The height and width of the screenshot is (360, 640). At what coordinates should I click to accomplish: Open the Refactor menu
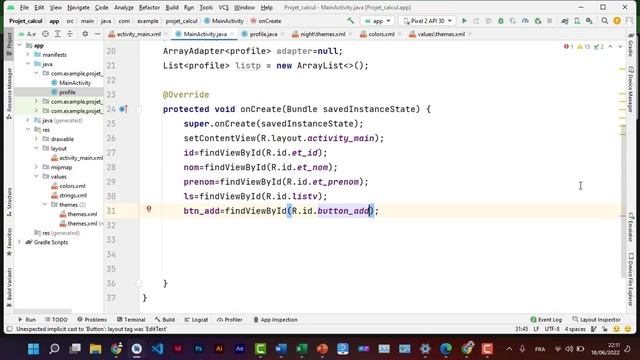pos(149,7)
